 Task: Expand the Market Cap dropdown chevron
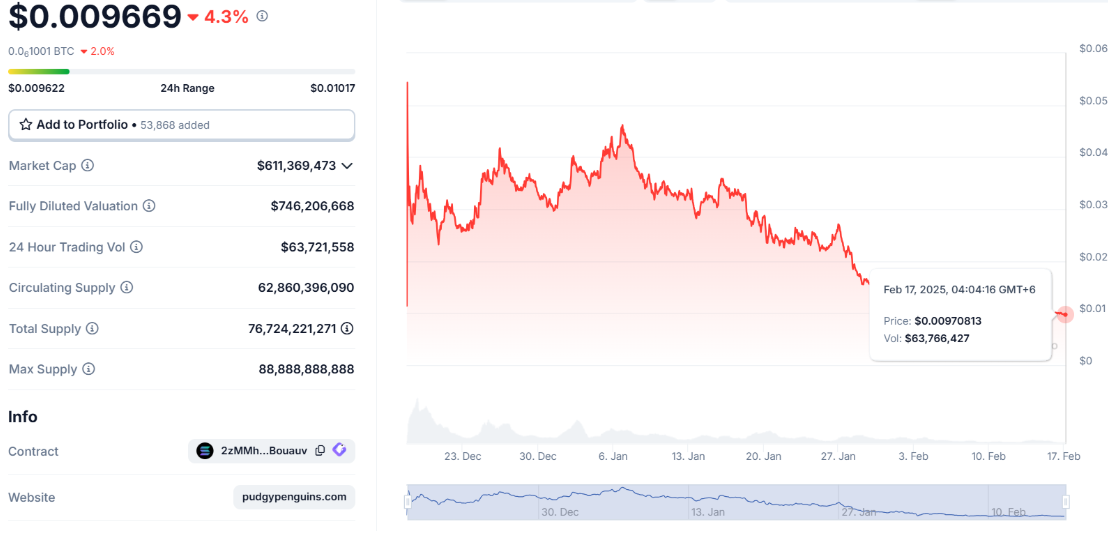coord(347,165)
